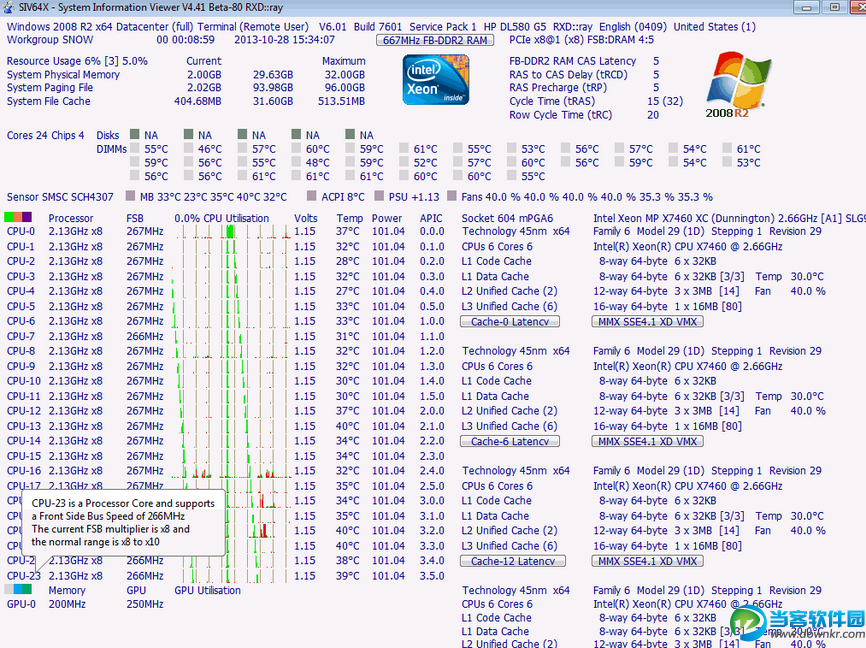This screenshot has height=648, width=866.
Task: Click the Intel Xeon inside logo
Action: tap(435, 80)
